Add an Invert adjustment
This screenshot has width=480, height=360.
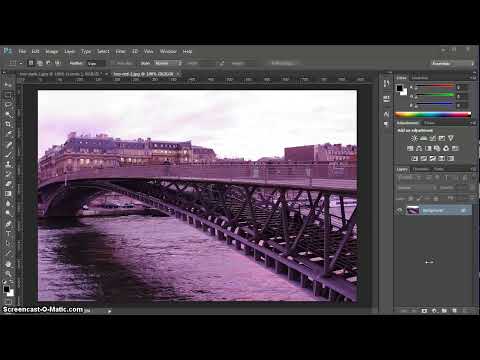pos(414,158)
